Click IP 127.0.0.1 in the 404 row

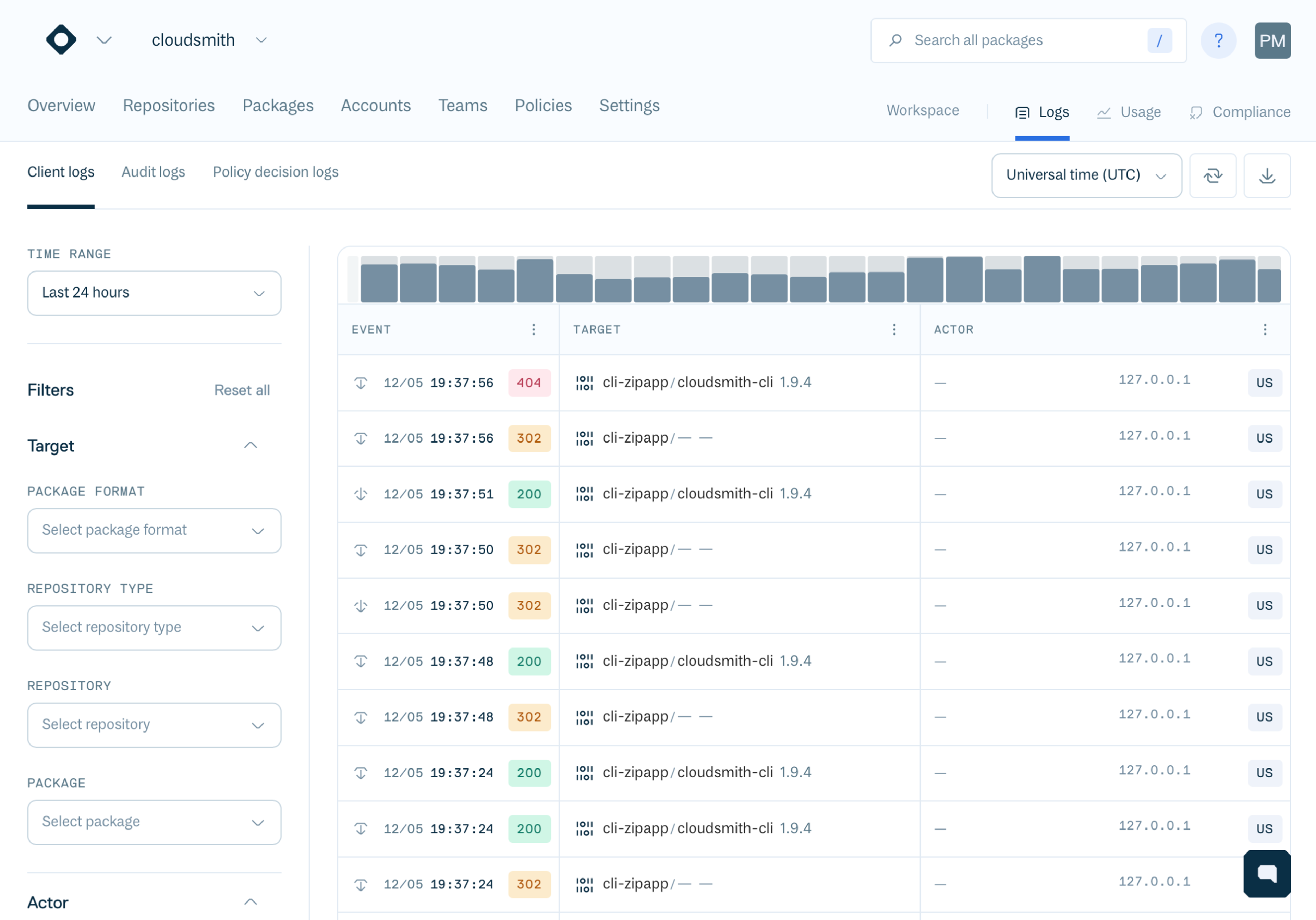point(1154,379)
